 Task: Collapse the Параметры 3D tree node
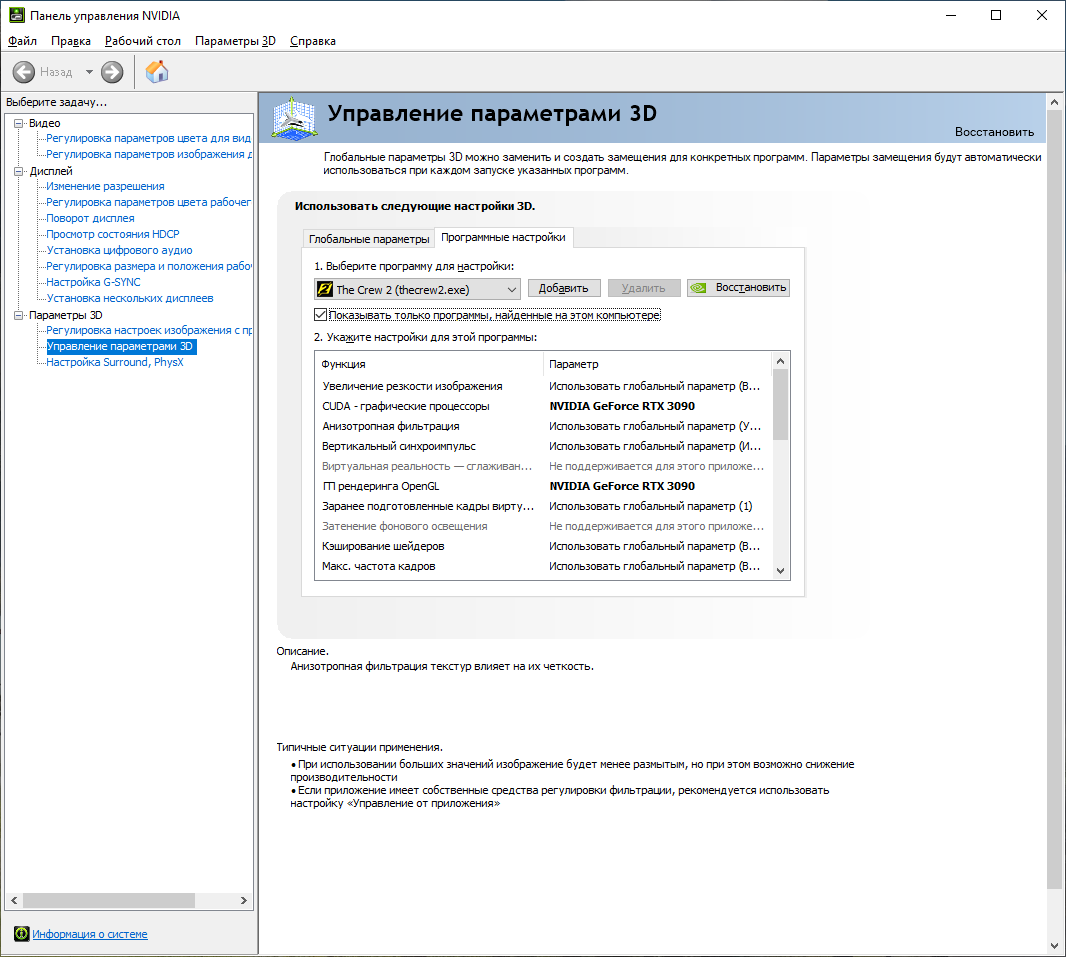(18, 315)
